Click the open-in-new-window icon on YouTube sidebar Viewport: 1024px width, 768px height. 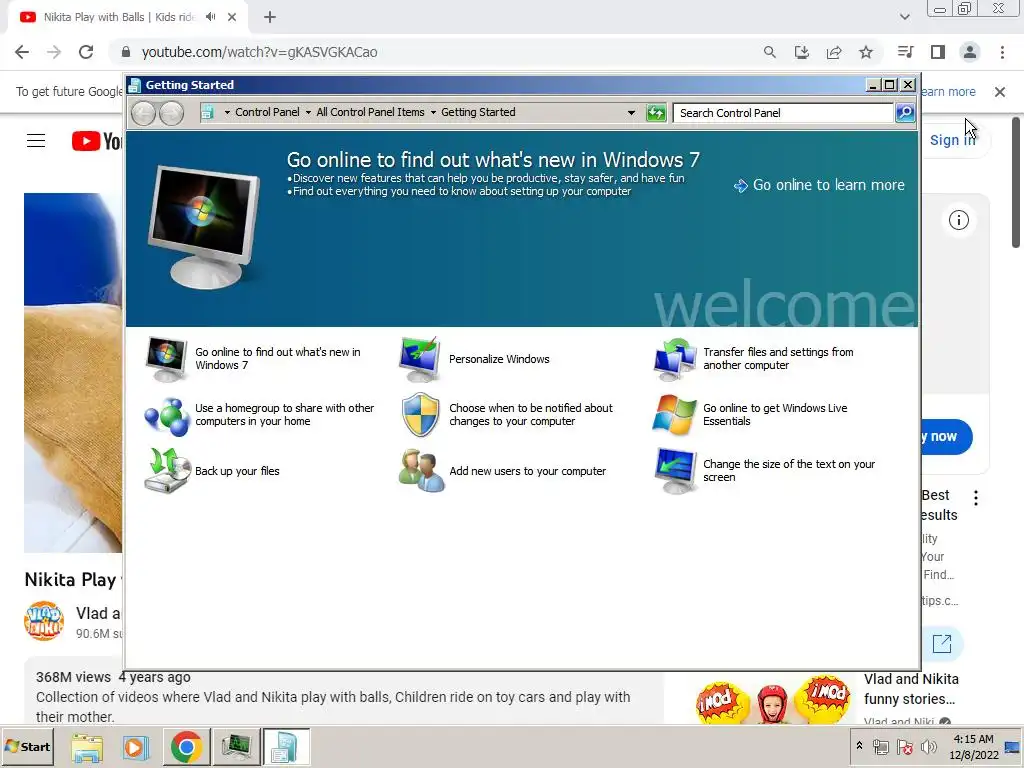(942, 644)
